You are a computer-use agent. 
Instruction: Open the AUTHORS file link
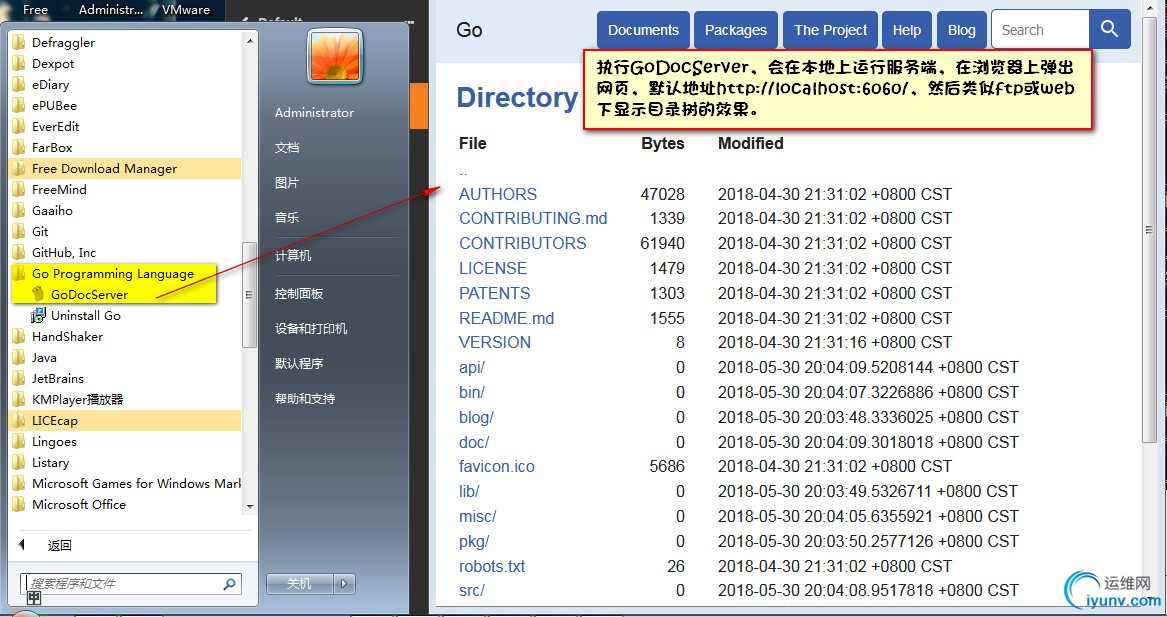(x=498, y=194)
